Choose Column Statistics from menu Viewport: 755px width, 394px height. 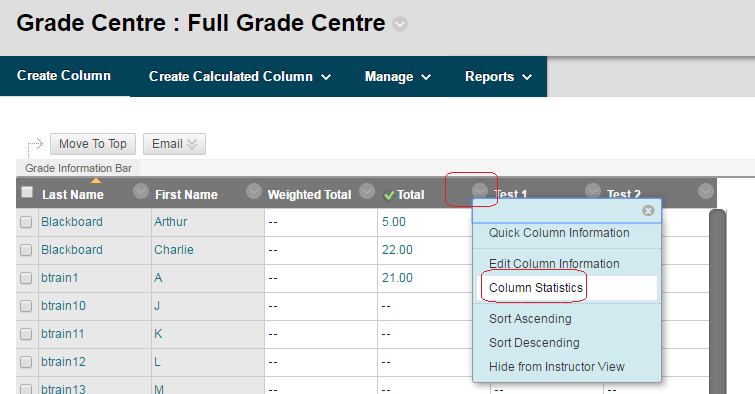536,288
